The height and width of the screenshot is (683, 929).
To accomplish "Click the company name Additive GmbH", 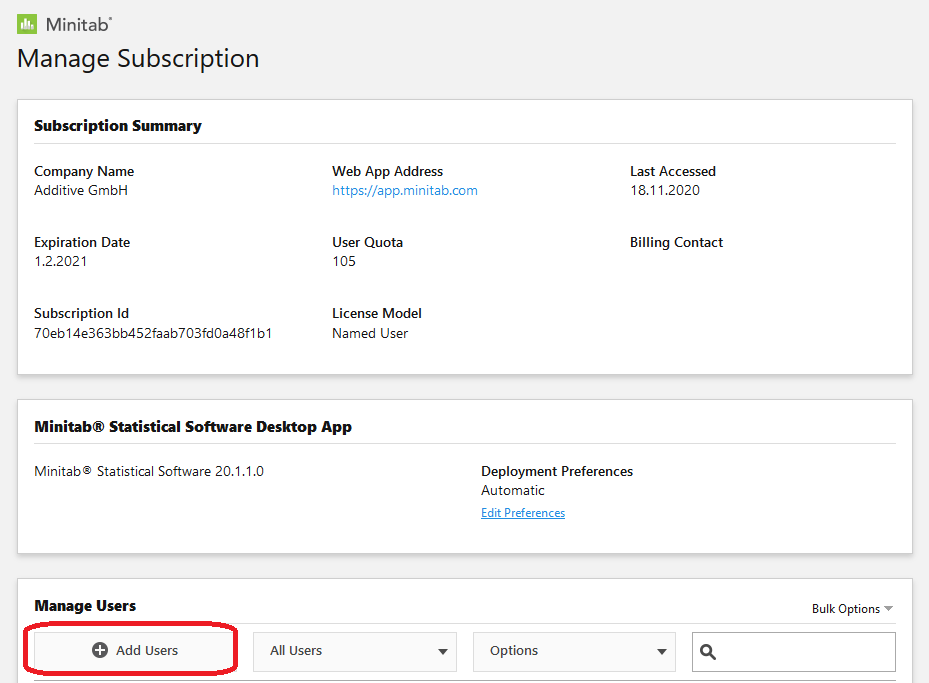I will (81, 190).
